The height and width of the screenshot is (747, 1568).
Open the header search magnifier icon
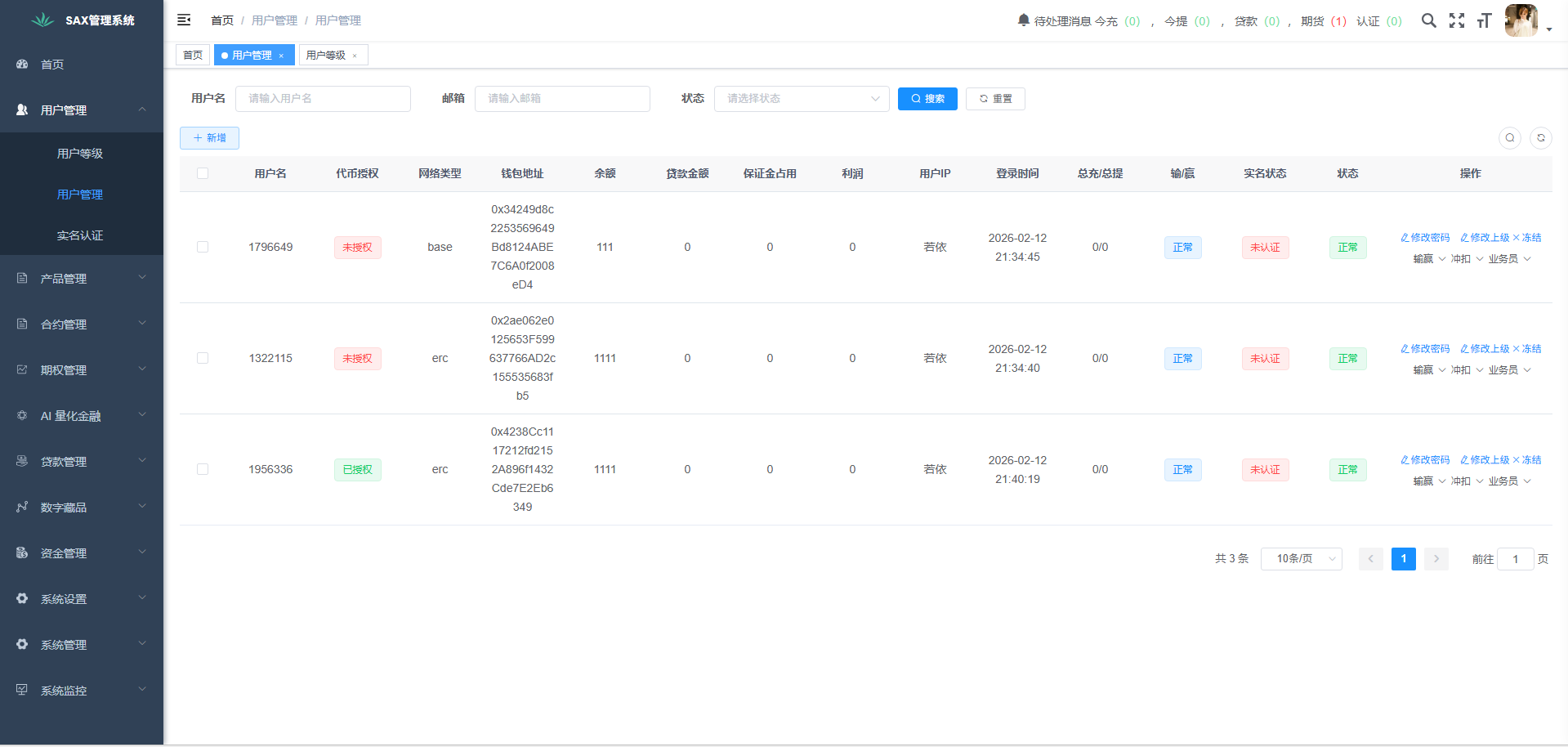pyautogui.click(x=1428, y=20)
